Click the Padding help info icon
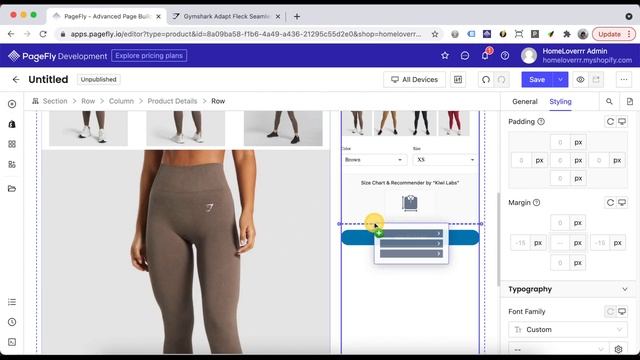This screenshot has height=360, width=640. click(541, 122)
